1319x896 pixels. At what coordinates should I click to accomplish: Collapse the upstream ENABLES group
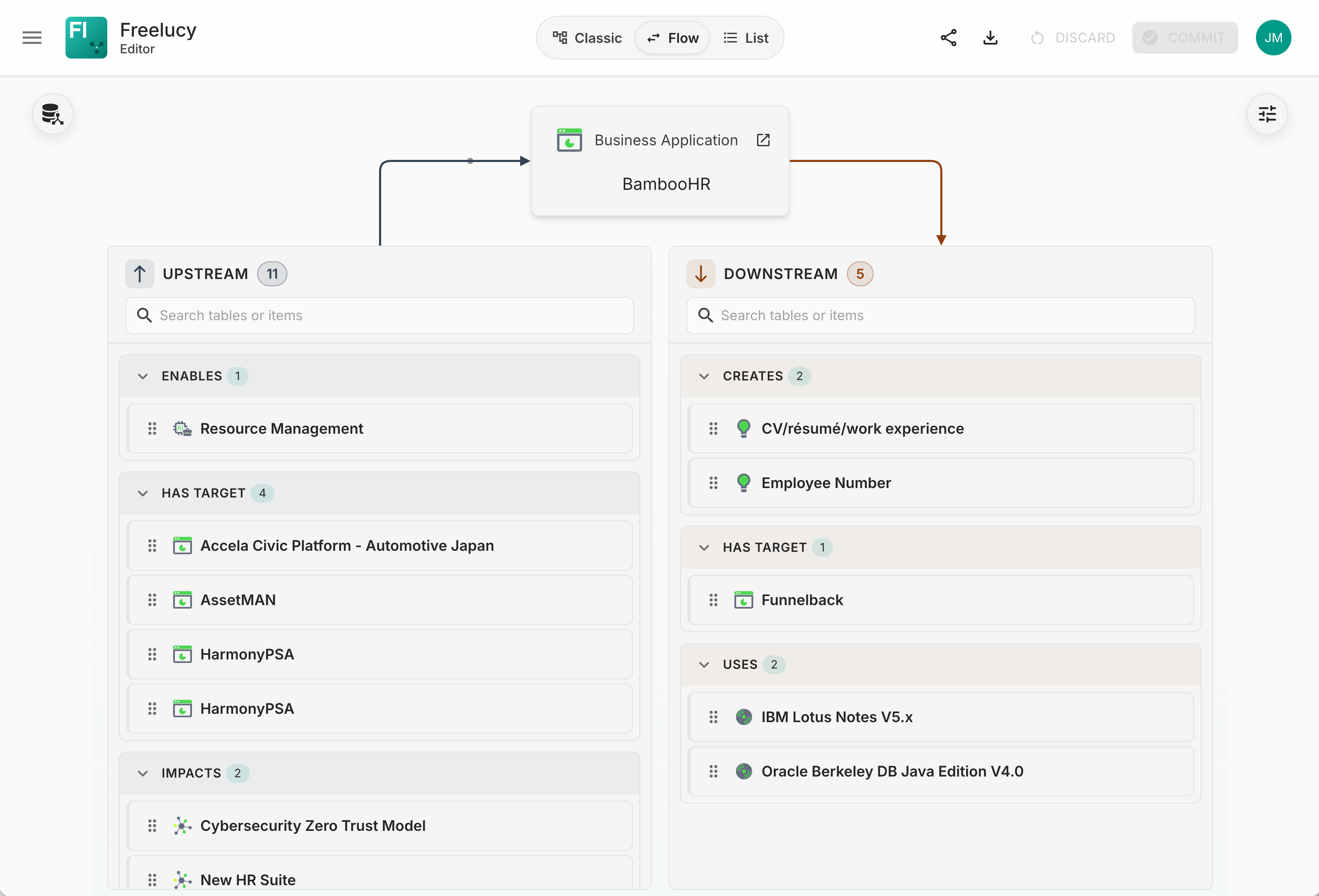point(143,376)
